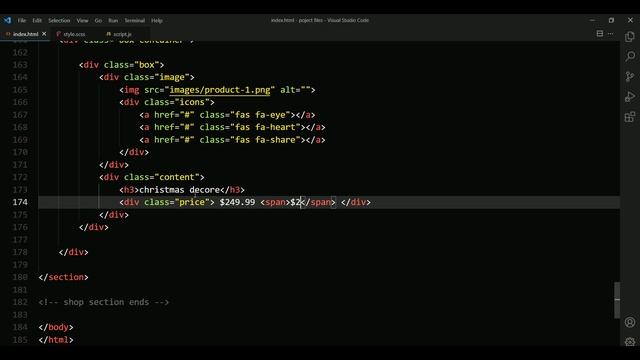Viewport: 640px width, 360px height.
Task: Open the Manage gear icon
Action: (x=630, y=341)
